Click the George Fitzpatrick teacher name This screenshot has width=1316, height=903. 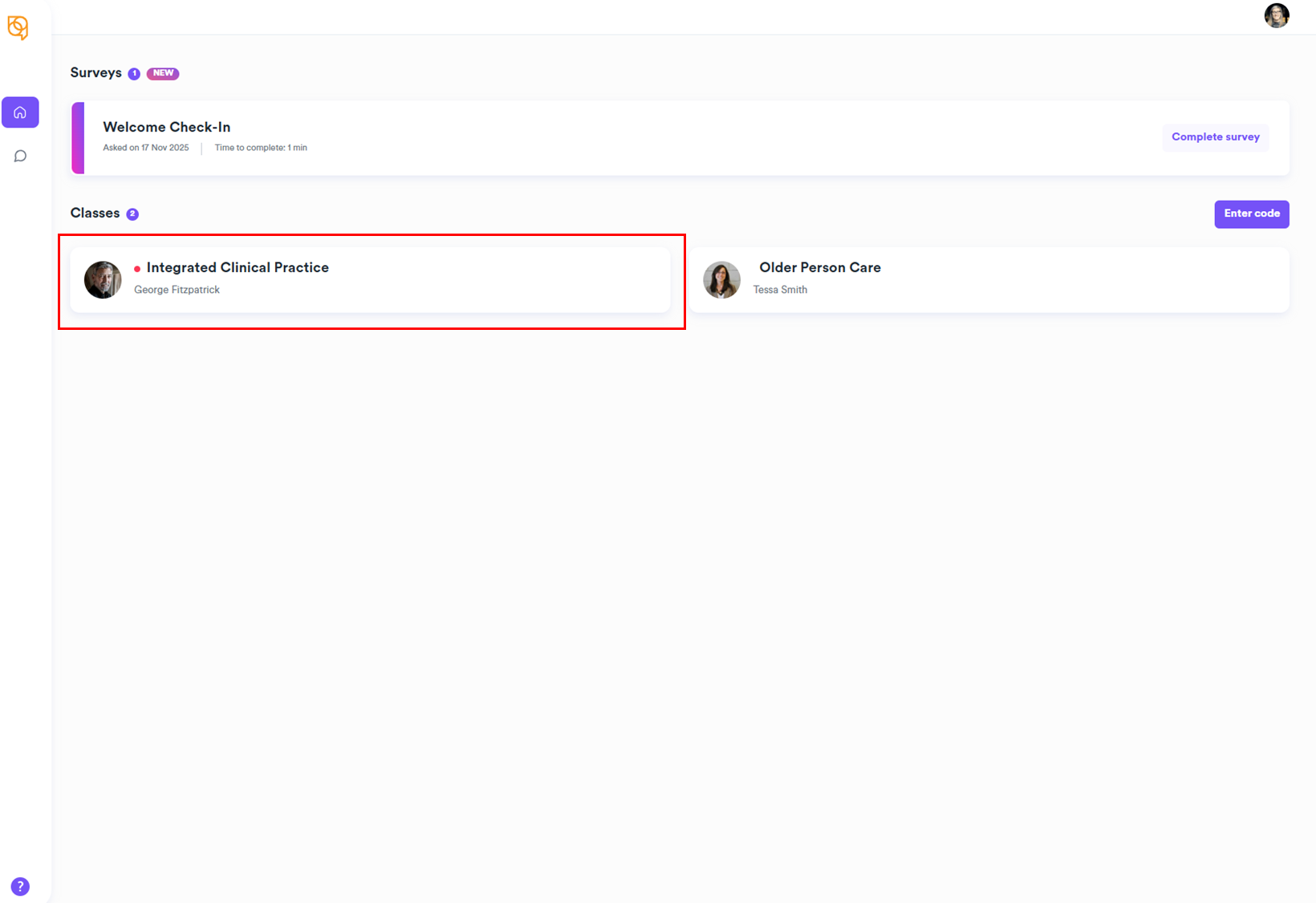(x=177, y=290)
